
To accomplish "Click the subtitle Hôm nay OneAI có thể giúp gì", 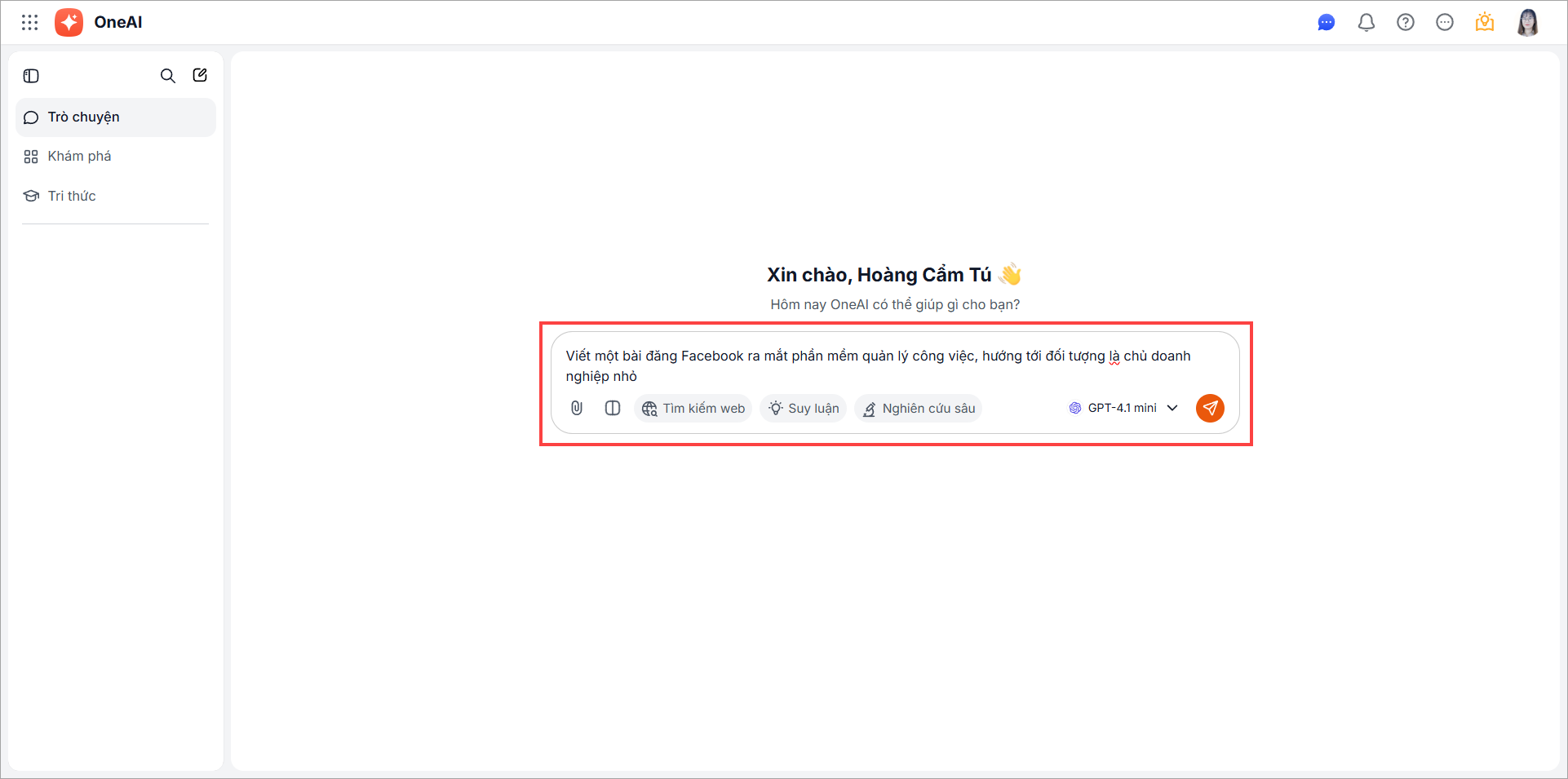I will [895, 304].
